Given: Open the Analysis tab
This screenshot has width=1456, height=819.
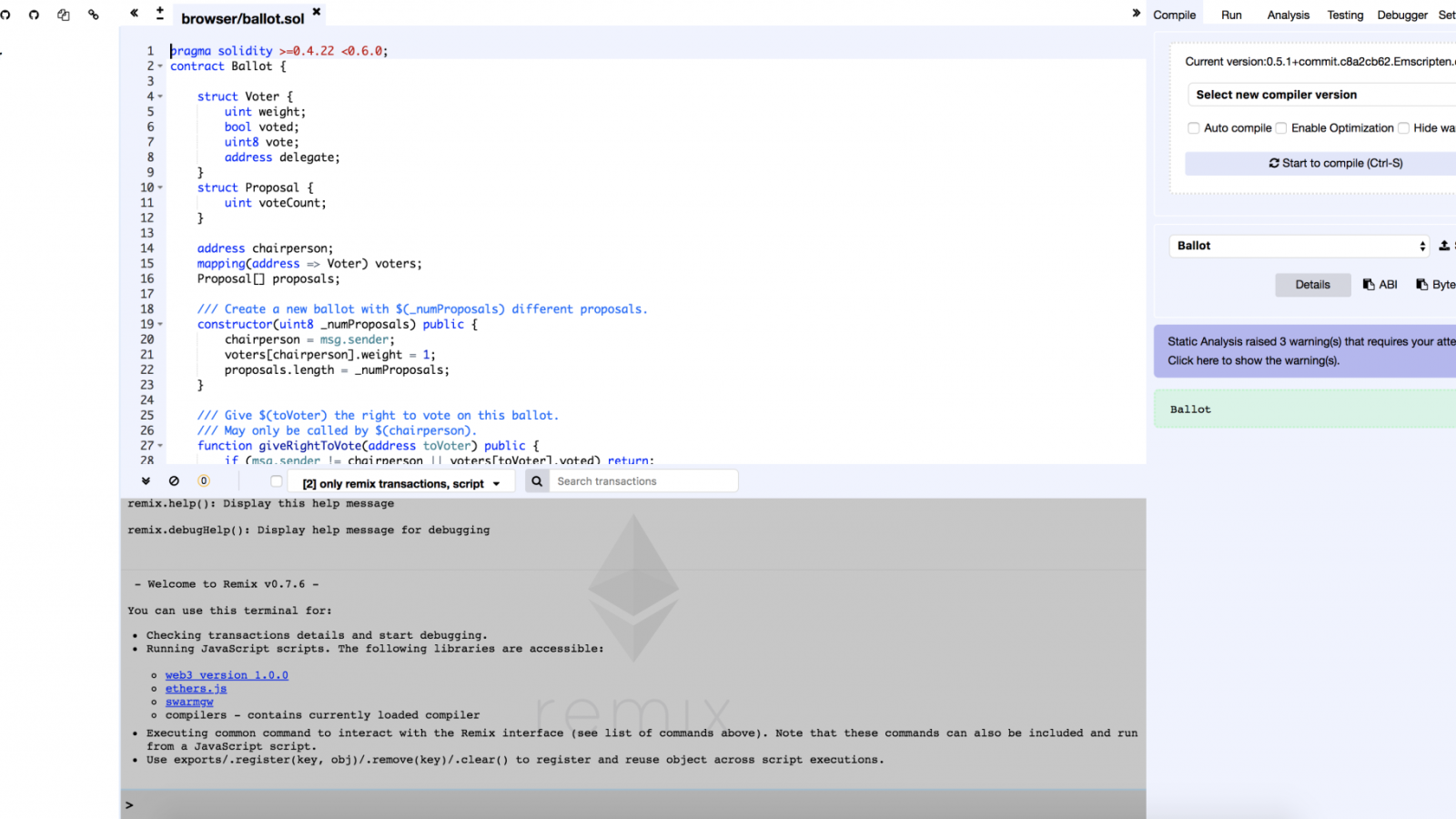Looking at the screenshot, I should (x=1288, y=15).
